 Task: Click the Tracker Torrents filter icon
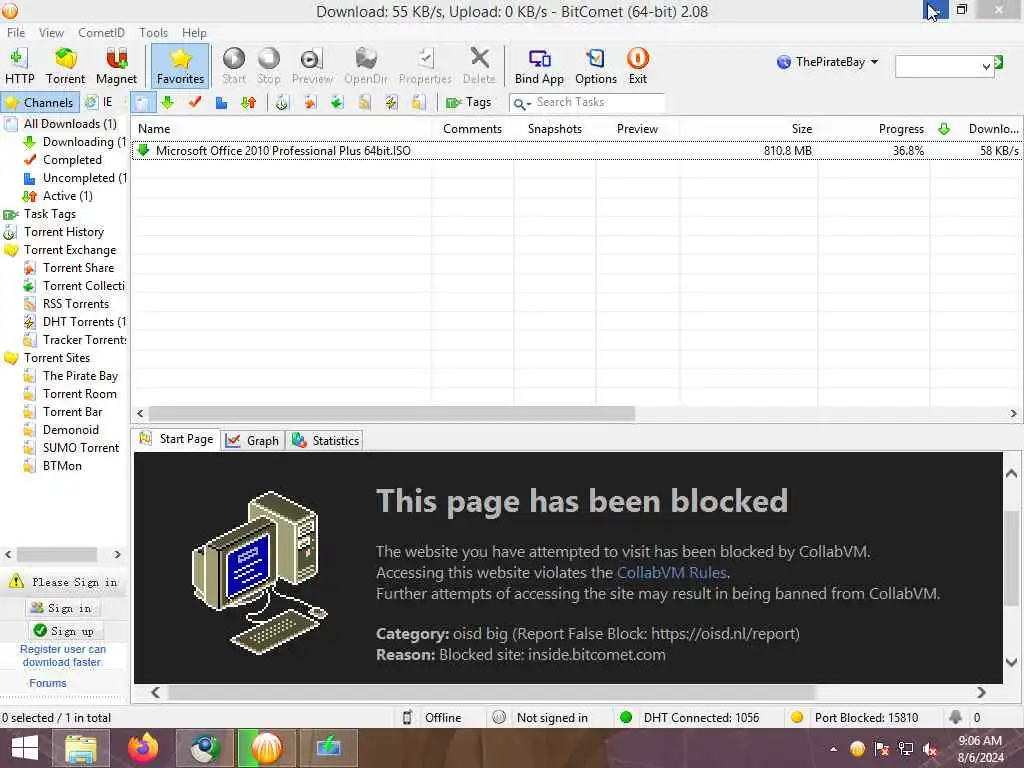[419, 103]
